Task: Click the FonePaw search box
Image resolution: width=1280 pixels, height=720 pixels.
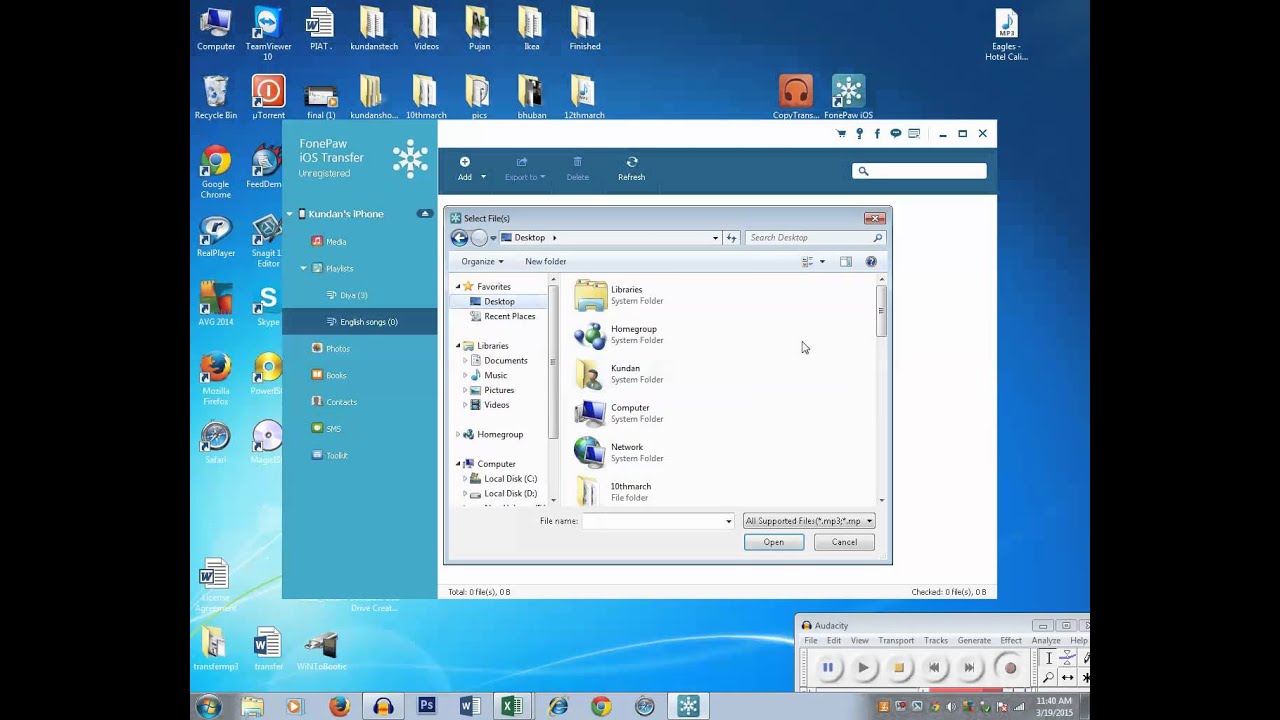Action: [x=919, y=171]
